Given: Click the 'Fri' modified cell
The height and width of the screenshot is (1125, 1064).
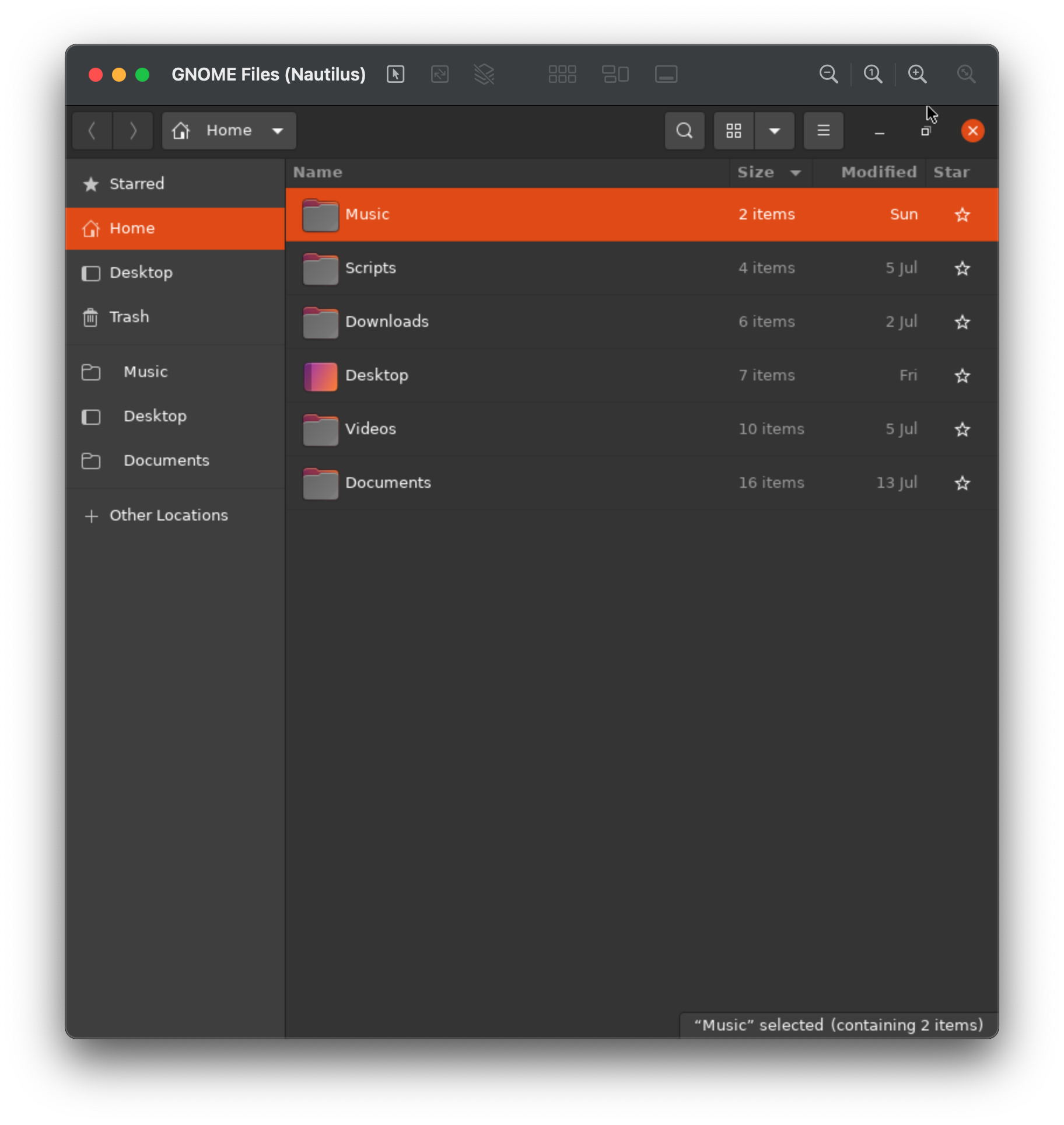Looking at the screenshot, I should [908, 375].
